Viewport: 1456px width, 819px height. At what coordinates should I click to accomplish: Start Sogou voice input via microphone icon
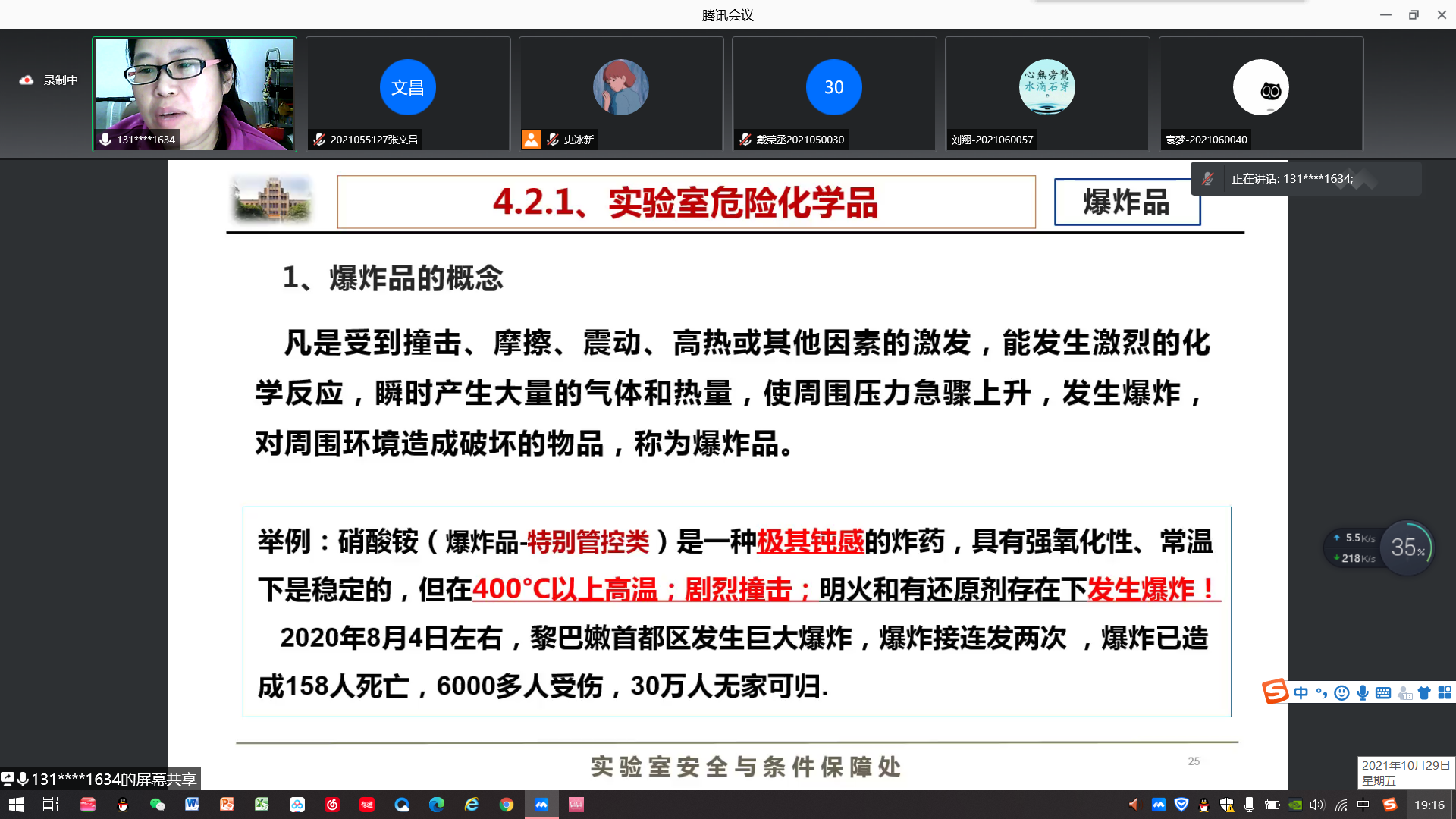1363,692
